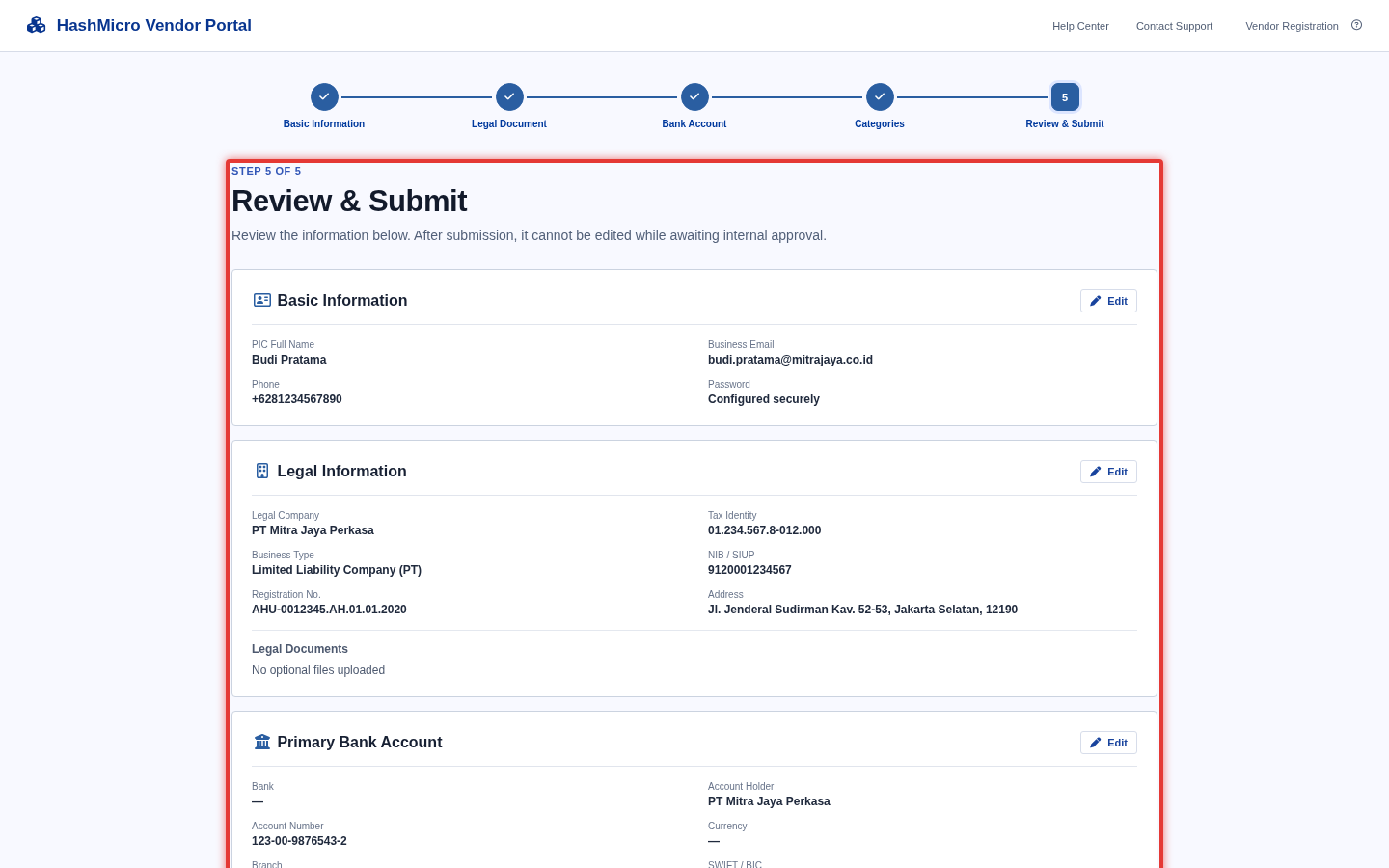Select the Review & Submit step label
1389x868 pixels.
[1065, 123]
